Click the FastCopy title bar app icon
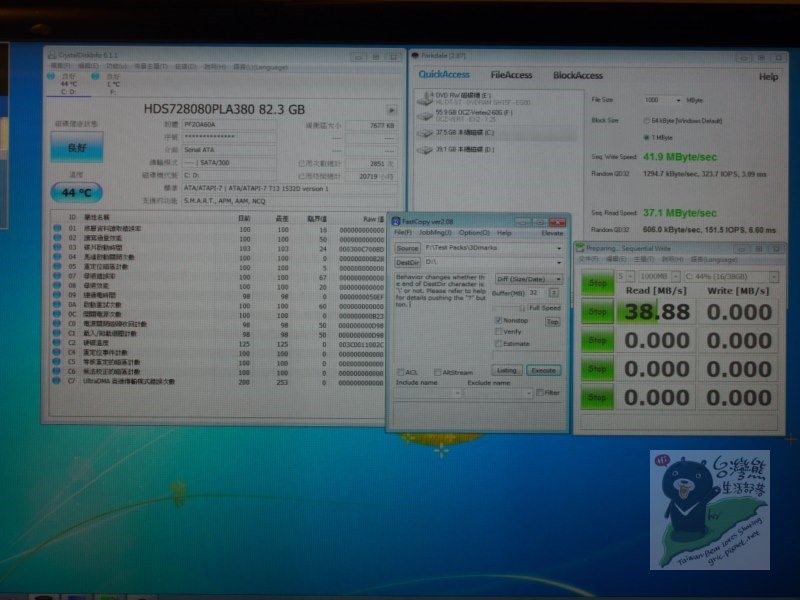Image resolution: width=800 pixels, height=600 pixels. (395, 221)
